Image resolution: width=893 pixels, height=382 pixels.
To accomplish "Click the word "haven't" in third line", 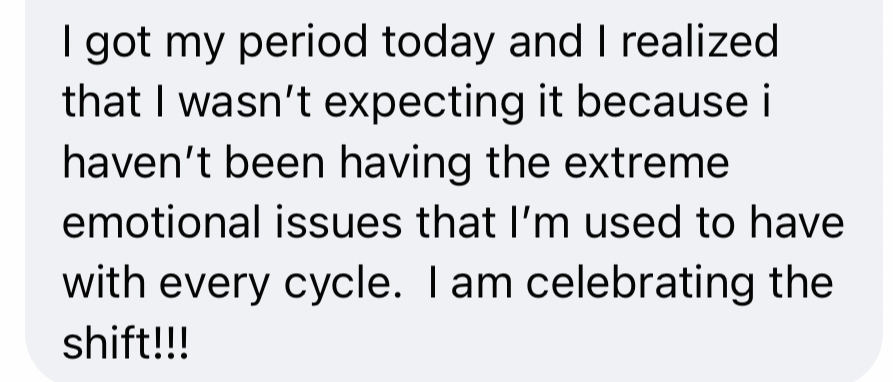I will click(137, 162).
